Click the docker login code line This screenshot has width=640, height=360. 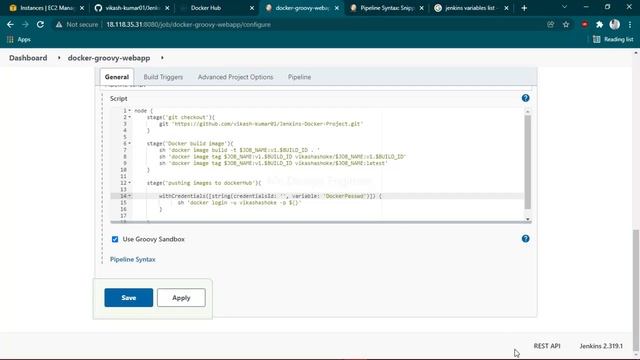[x=240, y=202]
